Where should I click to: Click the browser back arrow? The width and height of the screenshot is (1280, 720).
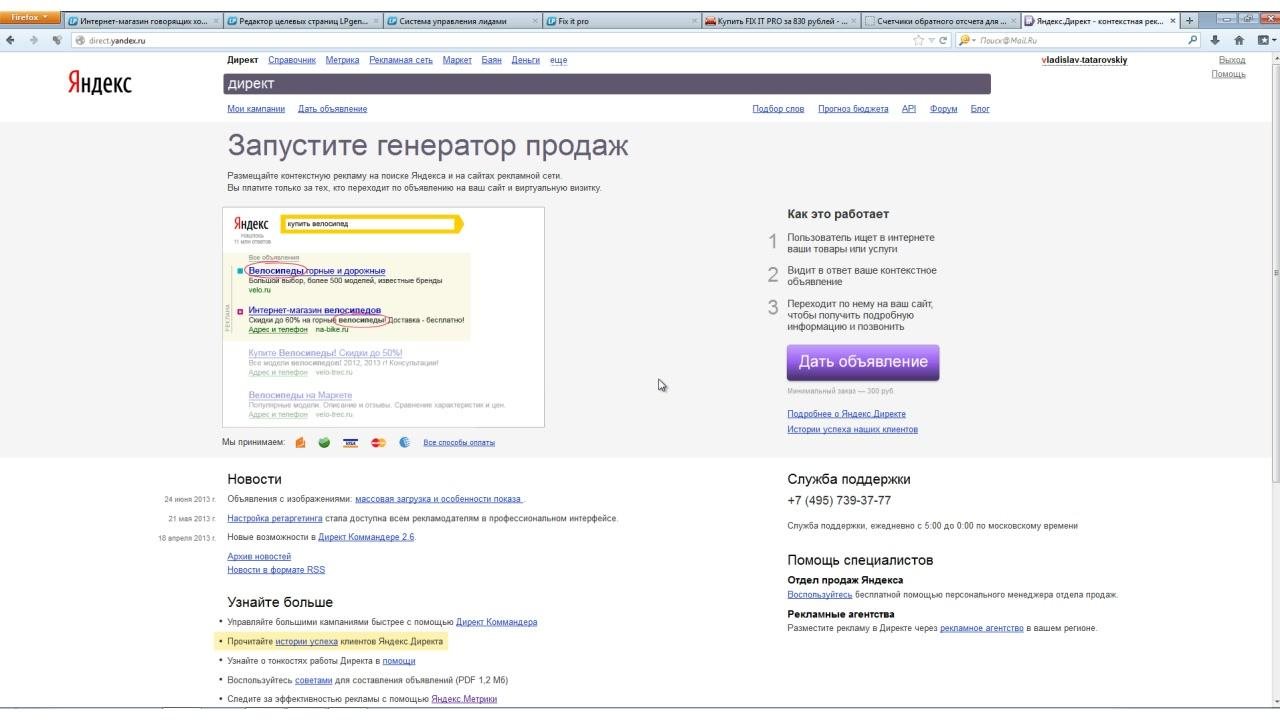click(10, 40)
